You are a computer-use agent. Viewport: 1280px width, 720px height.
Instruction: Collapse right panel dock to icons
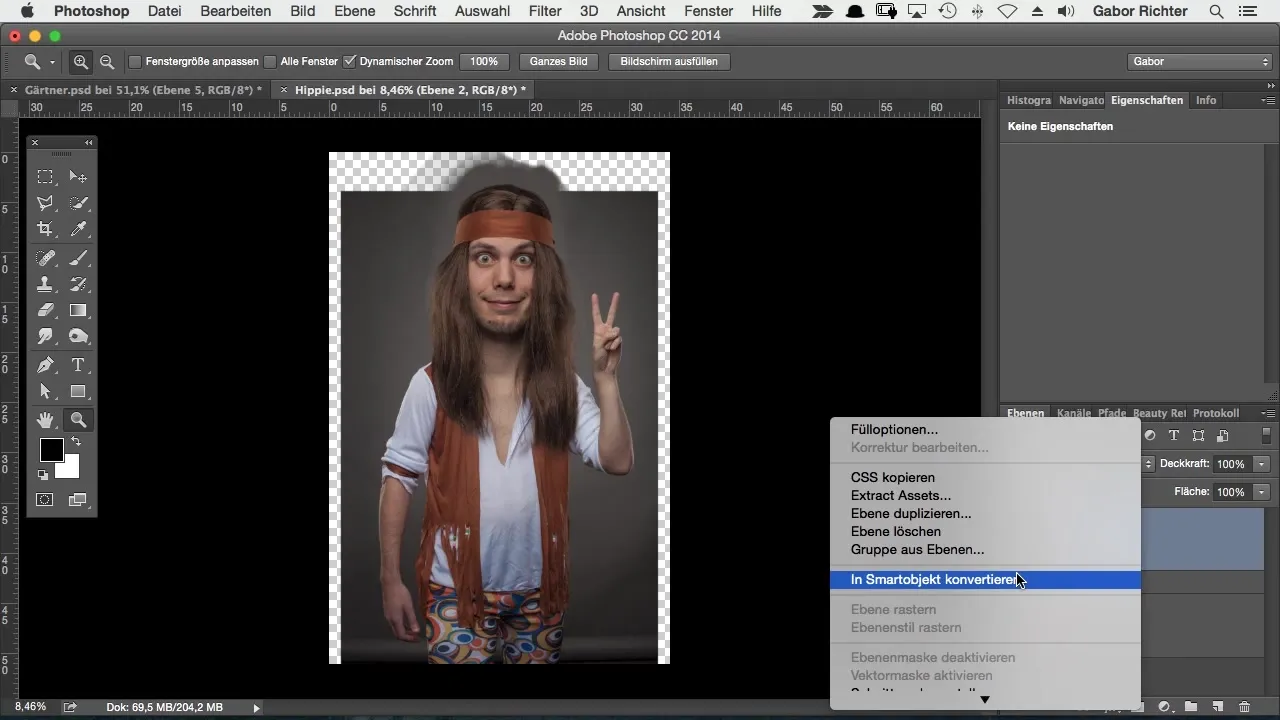pyautogui.click(x=1270, y=85)
